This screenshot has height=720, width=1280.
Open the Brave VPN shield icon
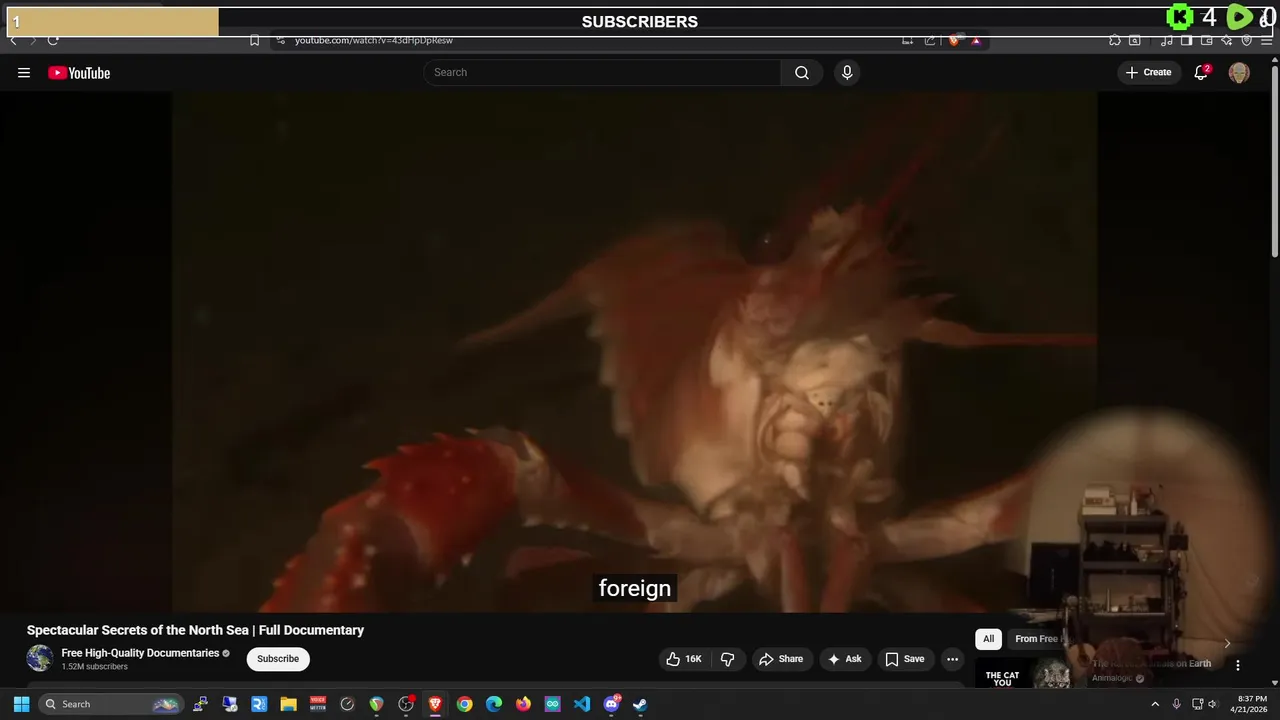[x=1246, y=40]
